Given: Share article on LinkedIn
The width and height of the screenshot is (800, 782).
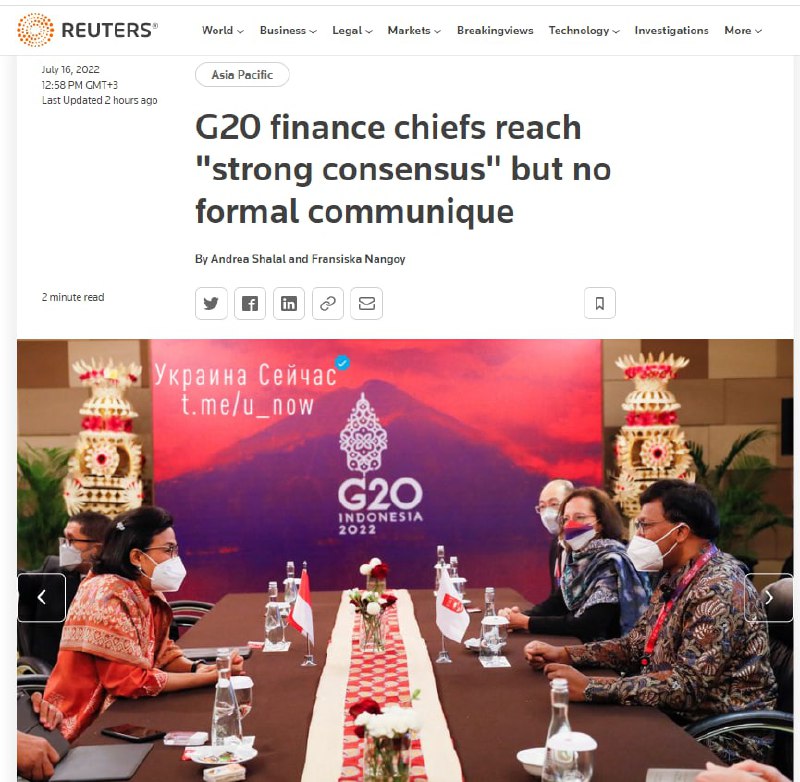Looking at the screenshot, I should click(289, 304).
